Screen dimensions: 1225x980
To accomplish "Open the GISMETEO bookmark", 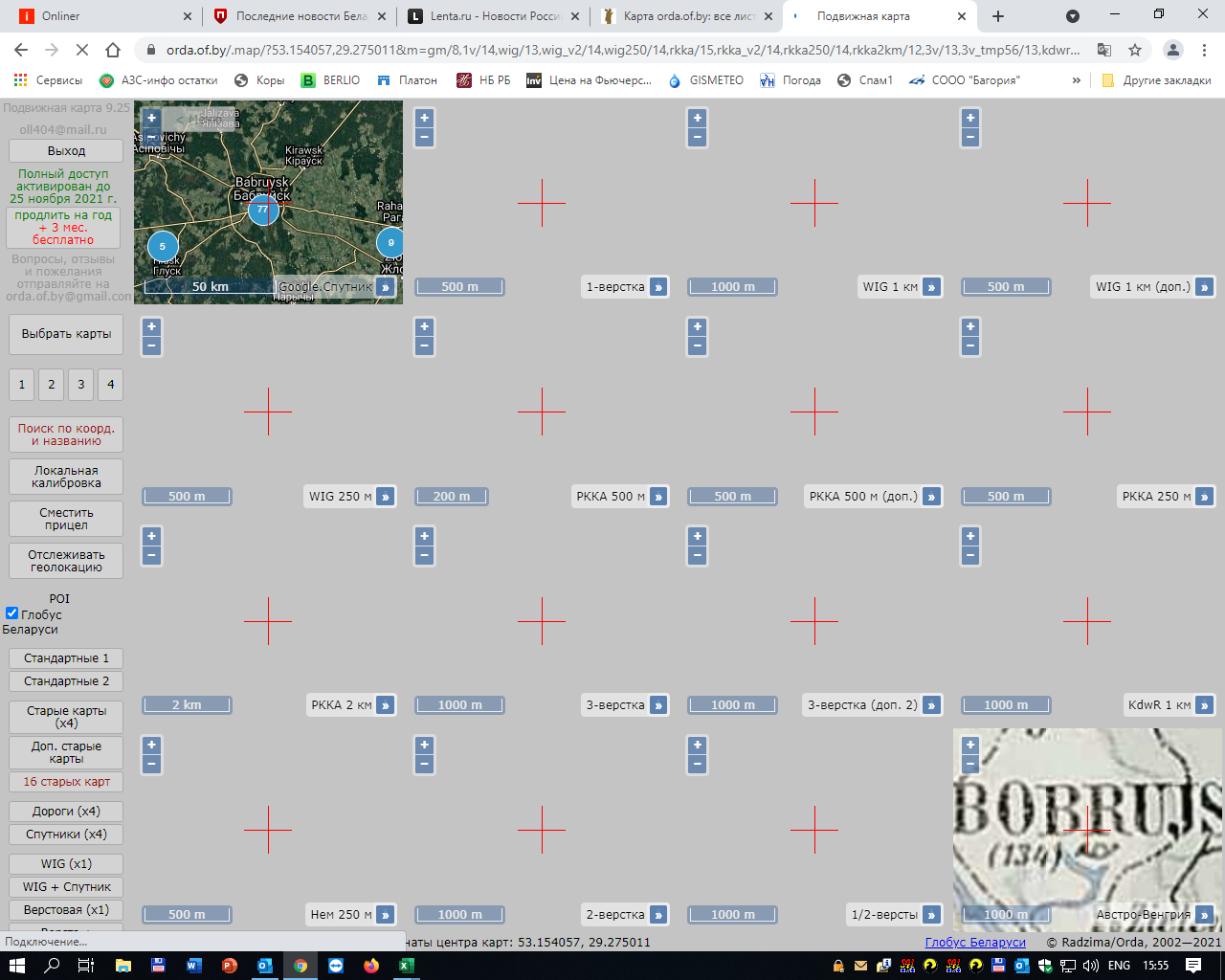I will point(706,80).
